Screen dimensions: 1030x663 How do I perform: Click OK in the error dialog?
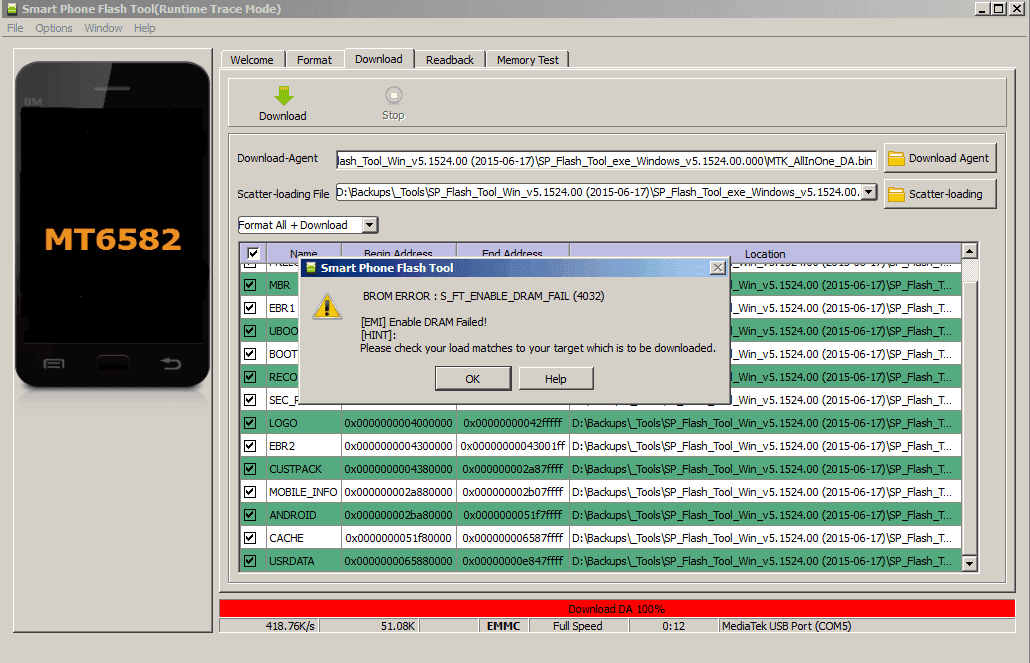point(473,378)
